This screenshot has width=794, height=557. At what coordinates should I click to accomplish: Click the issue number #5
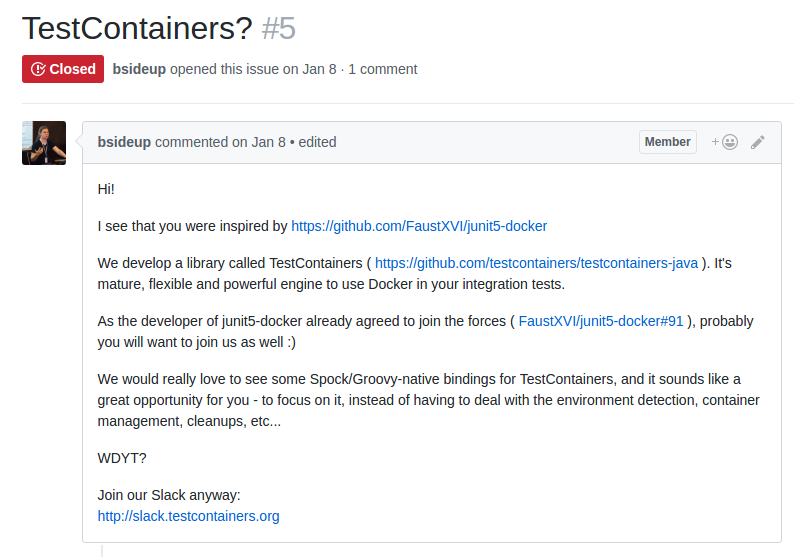pyautogui.click(x=279, y=28)
